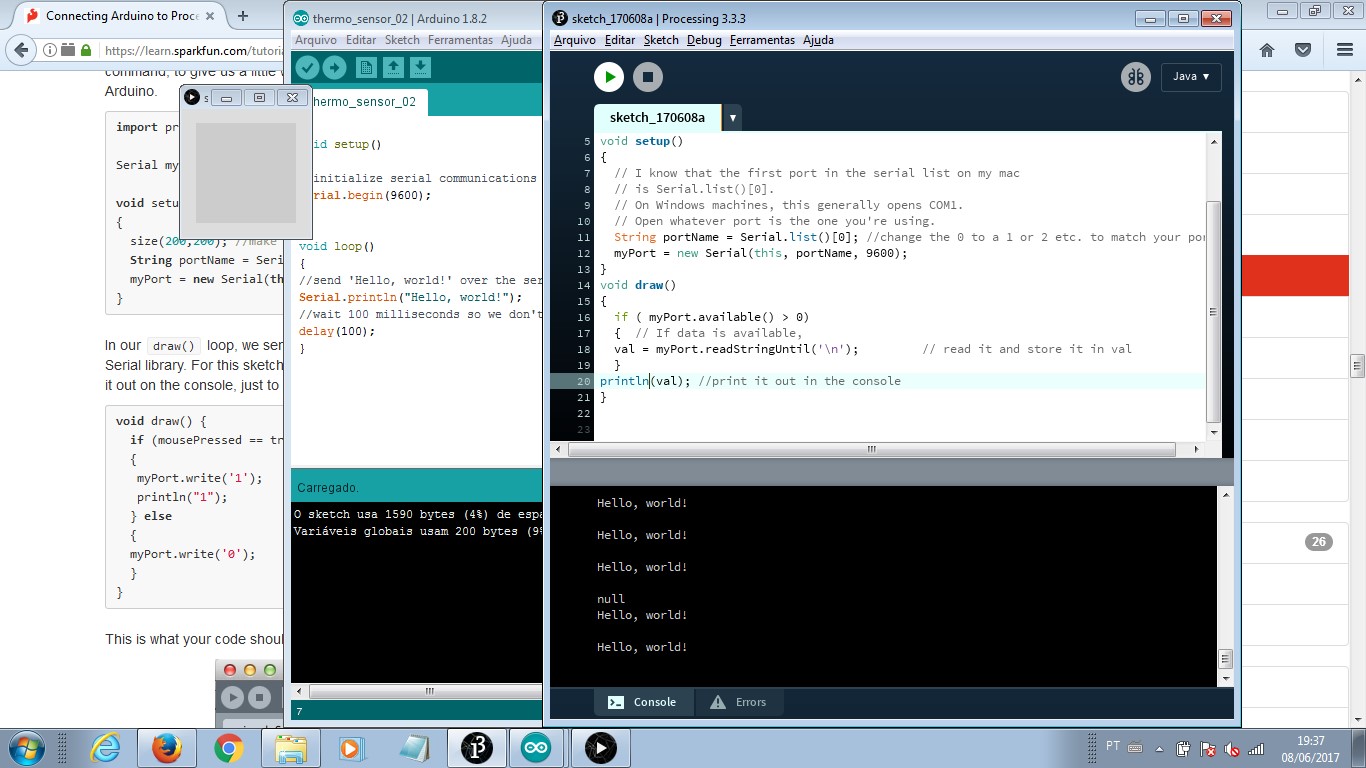Viewport: 1366px width, 768px height.
Task: Click the Processing code editor vertical scrollbar
Action: click(x=1214, y=310)
